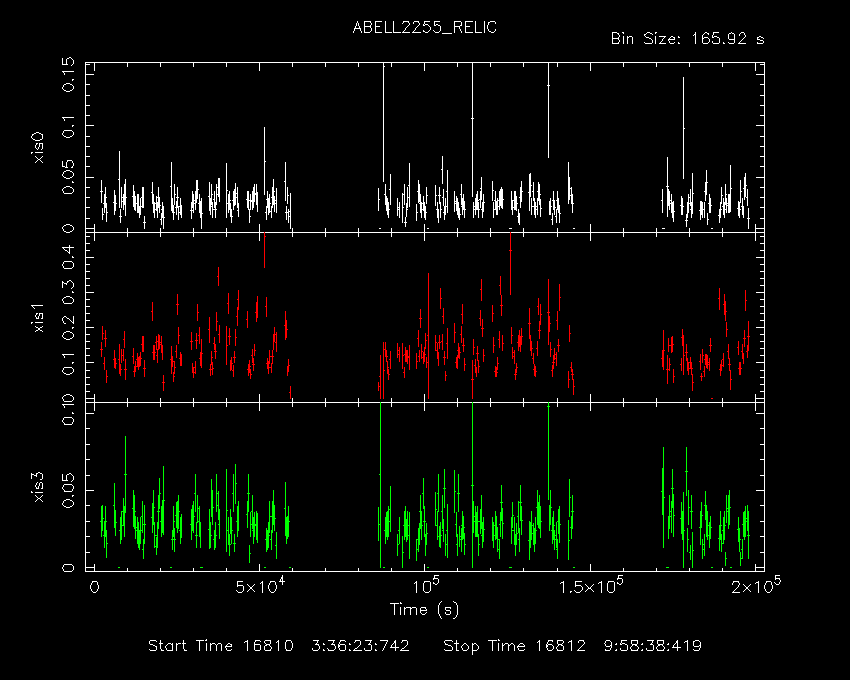Click the 0.4 tick label on xis1 axis
This screenshot has height=680, width=850.
point(68,256)
